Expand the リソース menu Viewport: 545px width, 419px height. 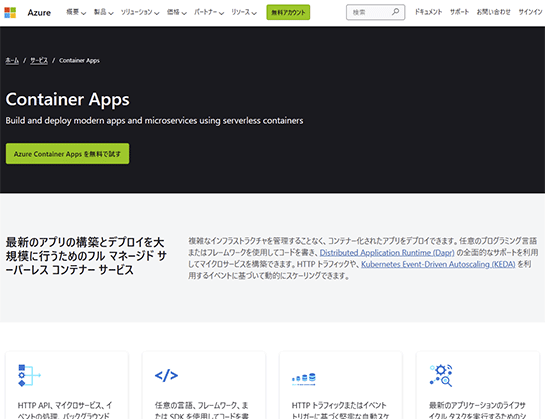point(244,13)
